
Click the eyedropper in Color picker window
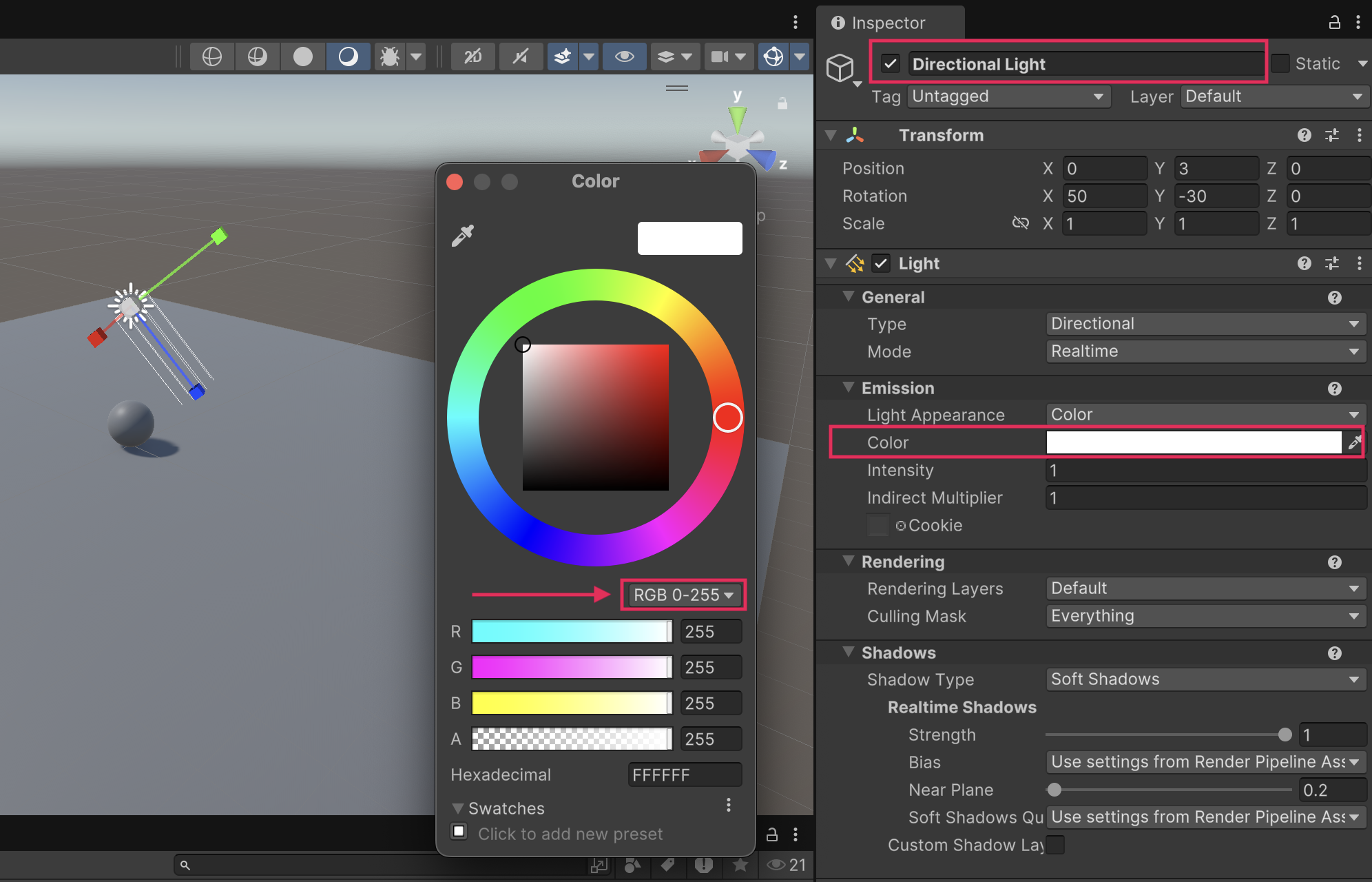point(463,236)
